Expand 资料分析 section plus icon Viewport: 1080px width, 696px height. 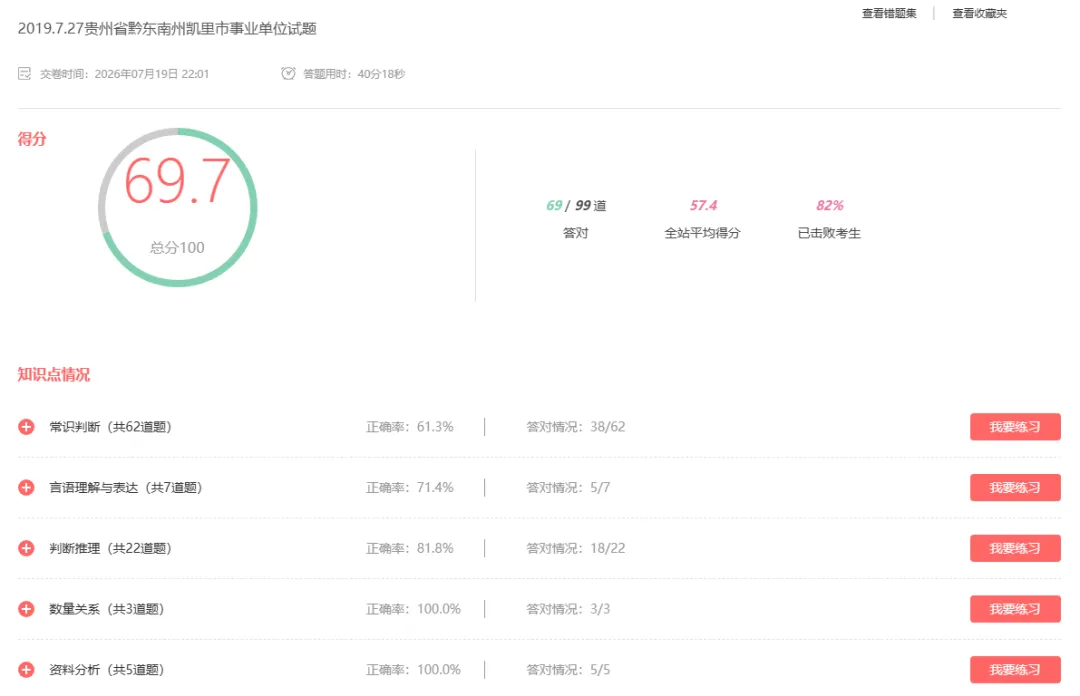26,669
